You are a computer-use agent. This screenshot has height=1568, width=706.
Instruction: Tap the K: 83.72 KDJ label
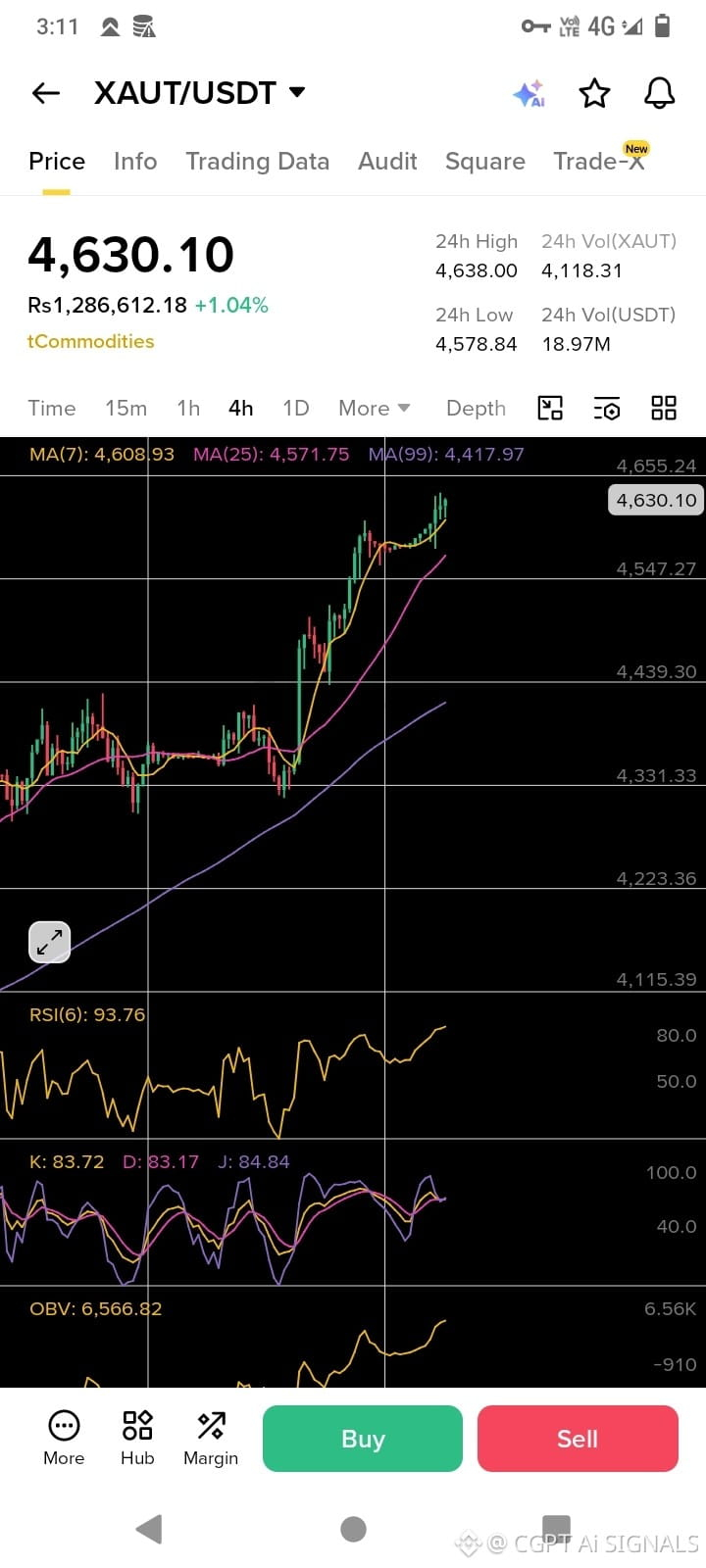click(x=67, y=1161)
